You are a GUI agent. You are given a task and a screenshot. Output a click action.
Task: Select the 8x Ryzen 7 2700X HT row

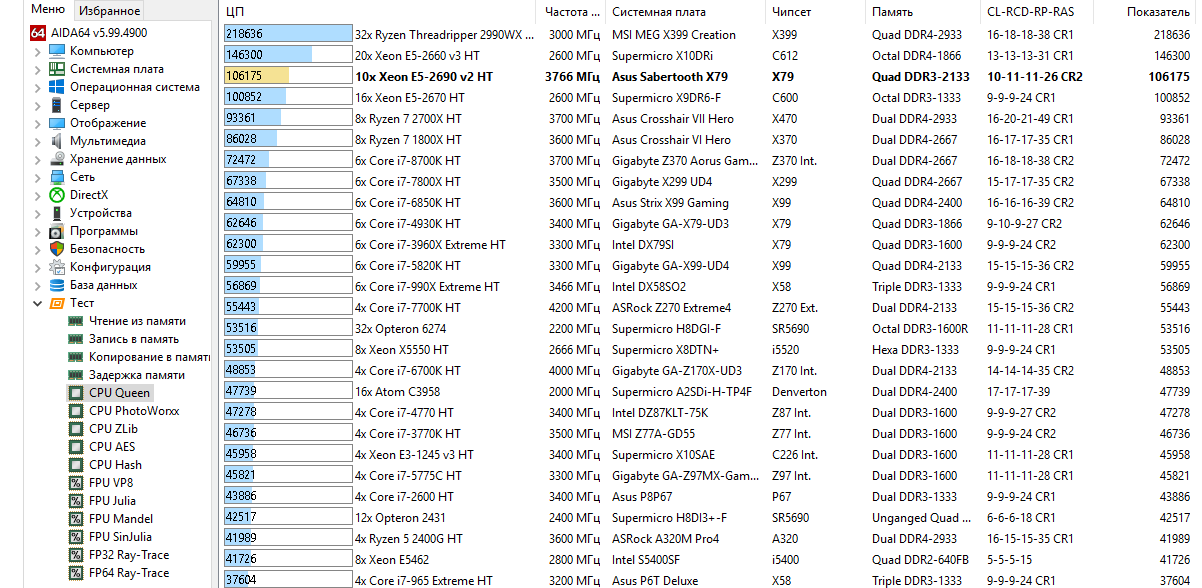[712, 118]
